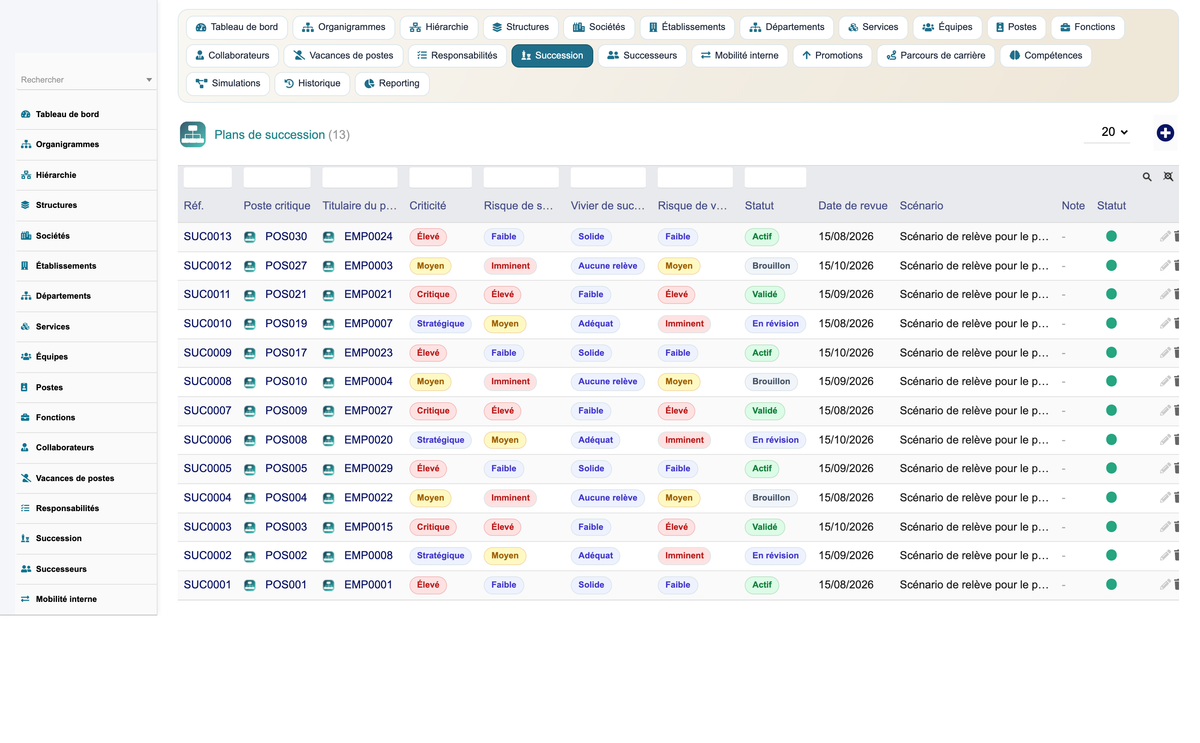Open Successeurs in the sidebar
This screenshot has width=1200, height=743.
click(61, 569)
